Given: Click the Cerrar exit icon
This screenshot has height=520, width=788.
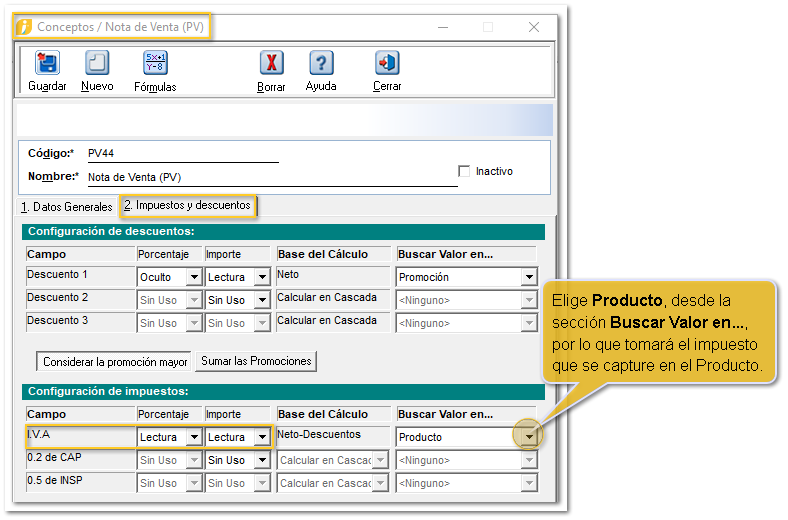Looking at the screenshot, I should tap(387, 64).
